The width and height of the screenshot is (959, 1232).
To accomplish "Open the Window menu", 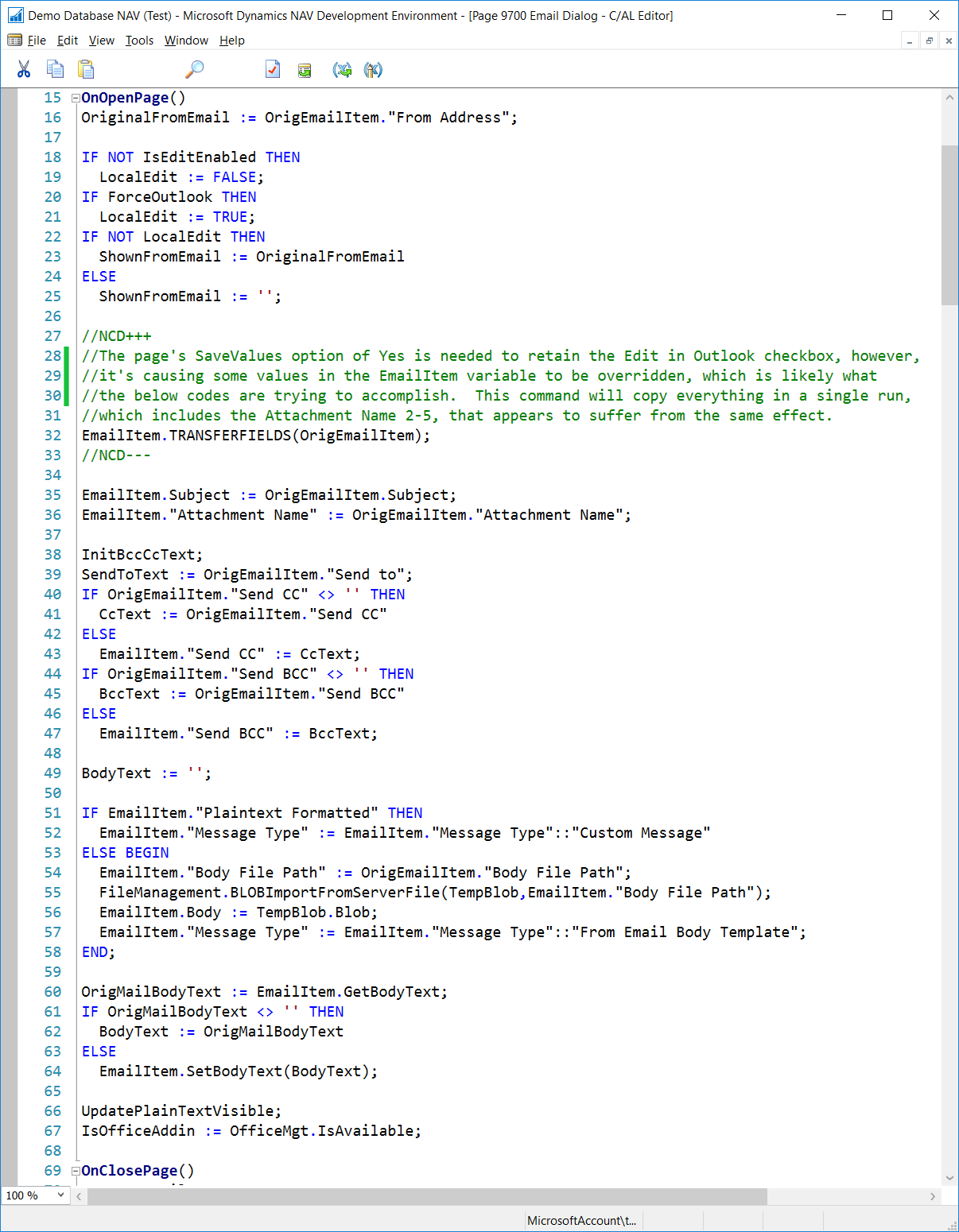I will 186,41.
